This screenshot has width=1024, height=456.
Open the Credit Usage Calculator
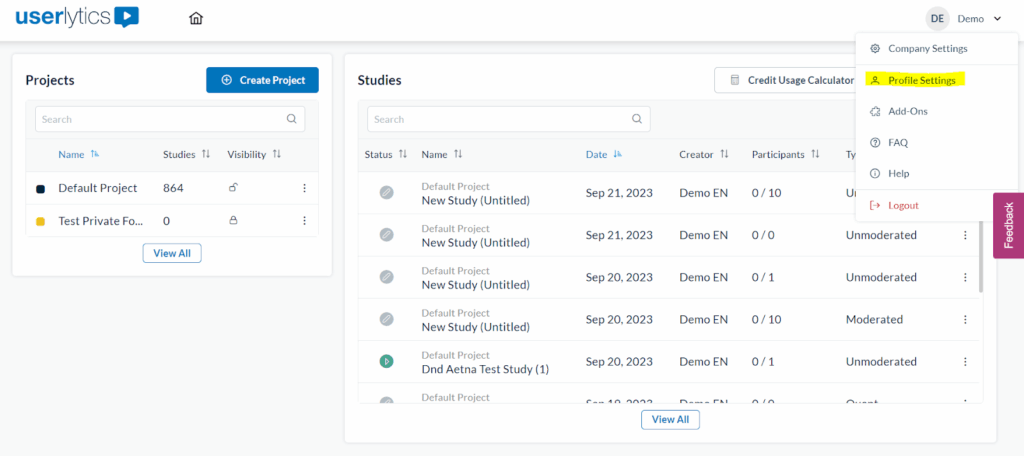click(790, 80)
